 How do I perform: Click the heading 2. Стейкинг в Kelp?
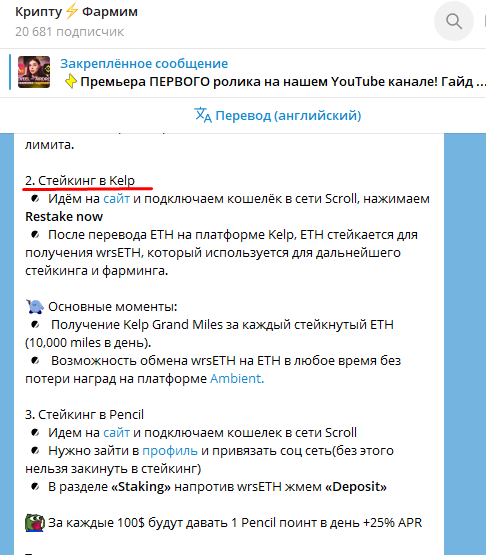click(80, 181)
